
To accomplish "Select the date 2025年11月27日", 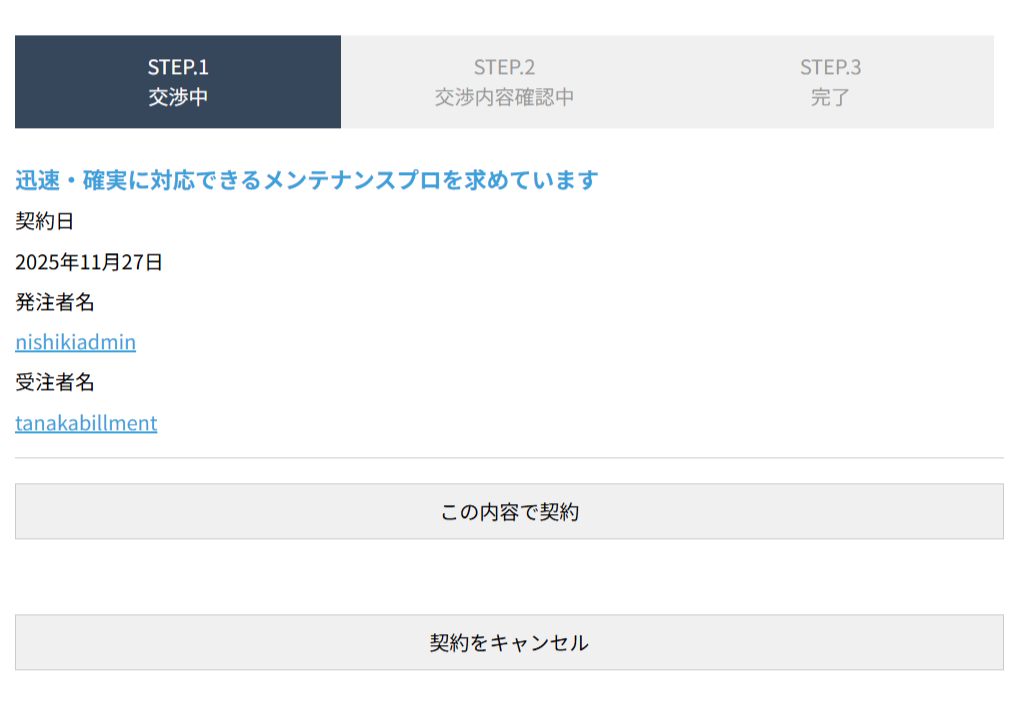I will coord(89,262).
